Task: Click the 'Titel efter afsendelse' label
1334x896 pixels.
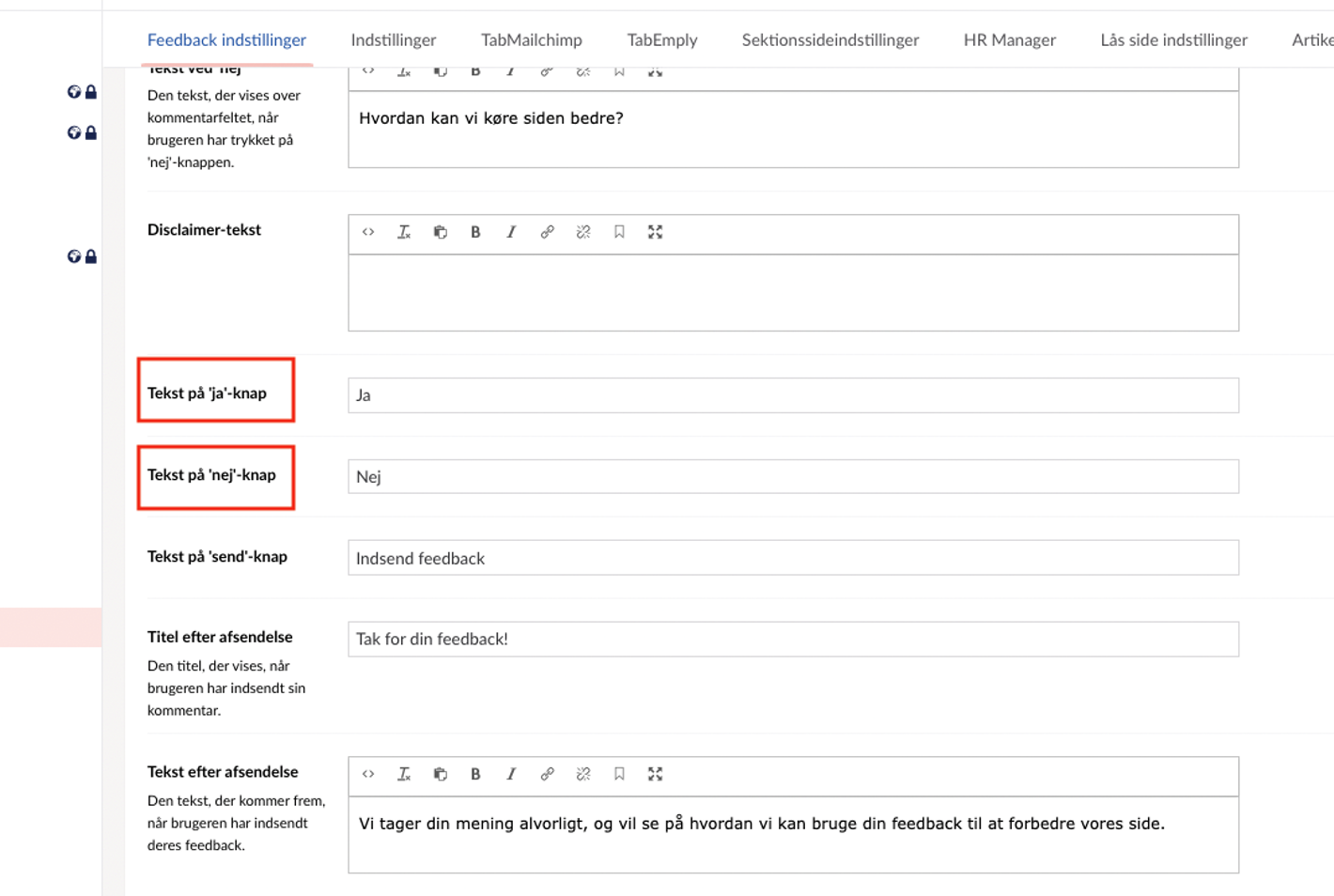Action: coord(220,637)
